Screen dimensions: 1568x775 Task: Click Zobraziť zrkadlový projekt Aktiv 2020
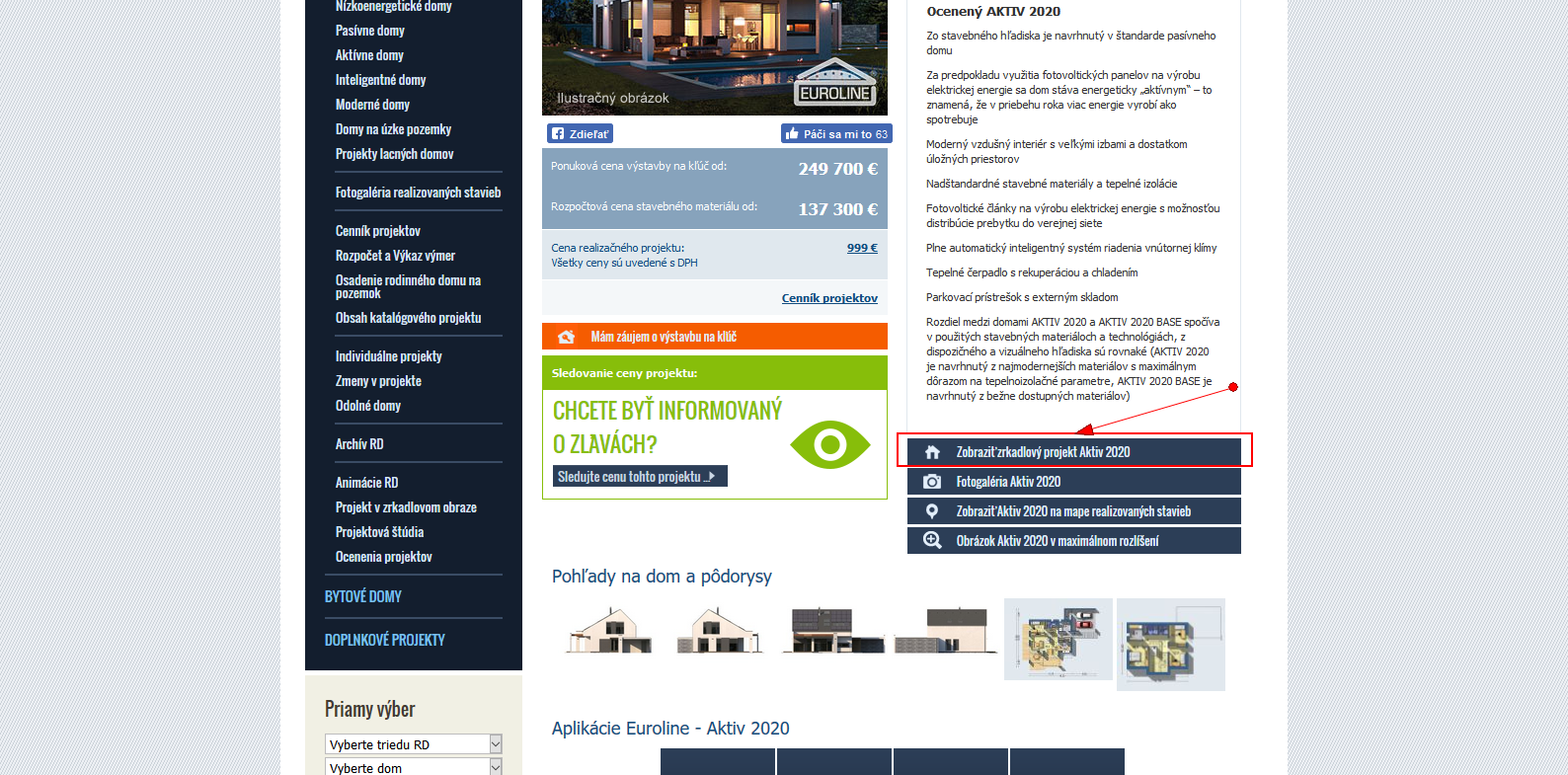1074,452
